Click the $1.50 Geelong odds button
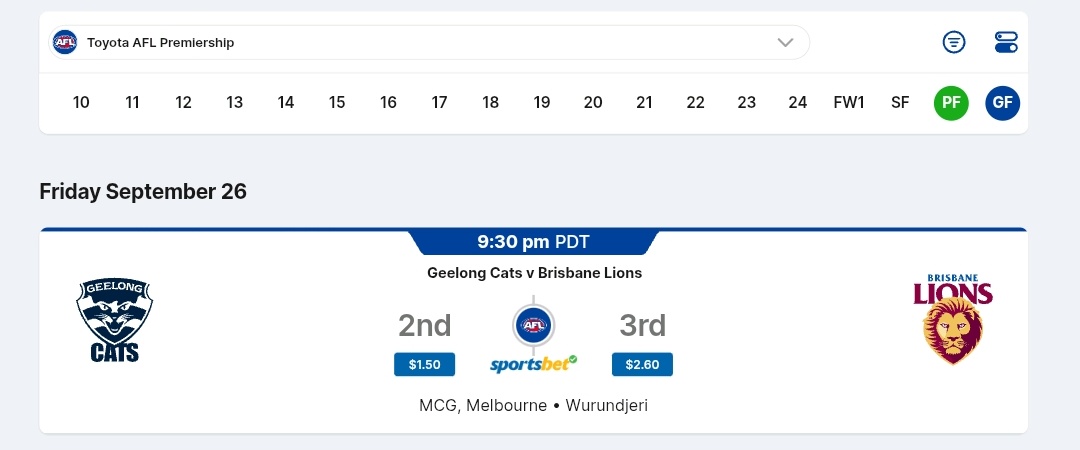Viewport: 1080px width, 450px height. pos(424,364)
